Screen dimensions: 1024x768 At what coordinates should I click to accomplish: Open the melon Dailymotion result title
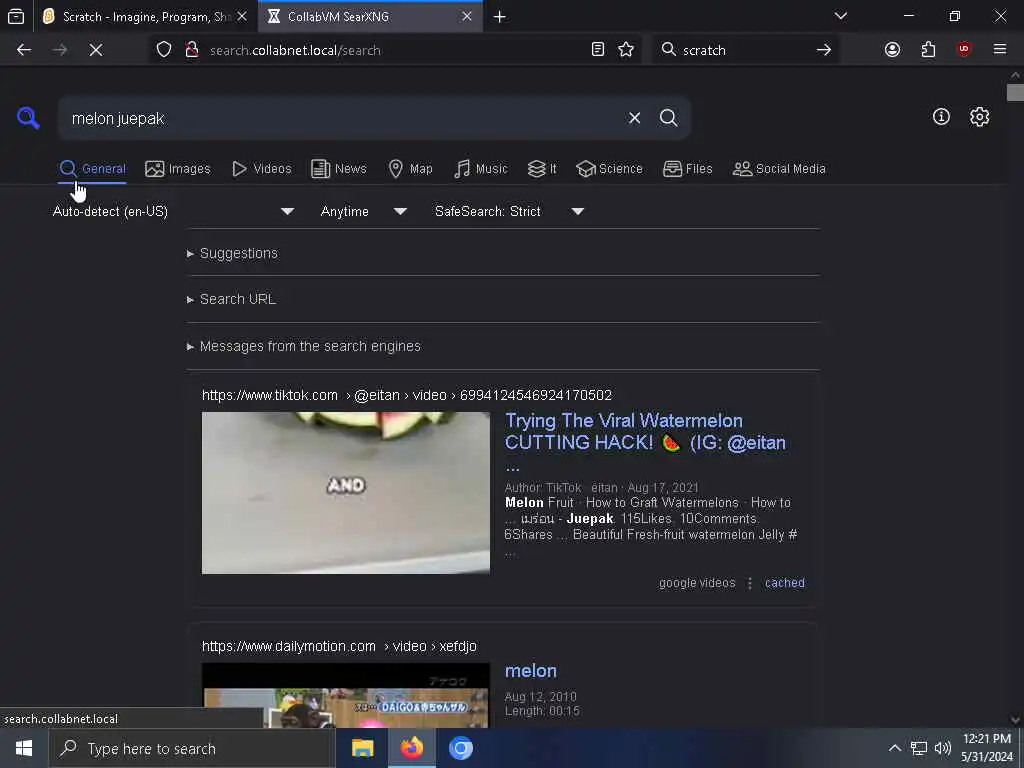tap(530, 671)
